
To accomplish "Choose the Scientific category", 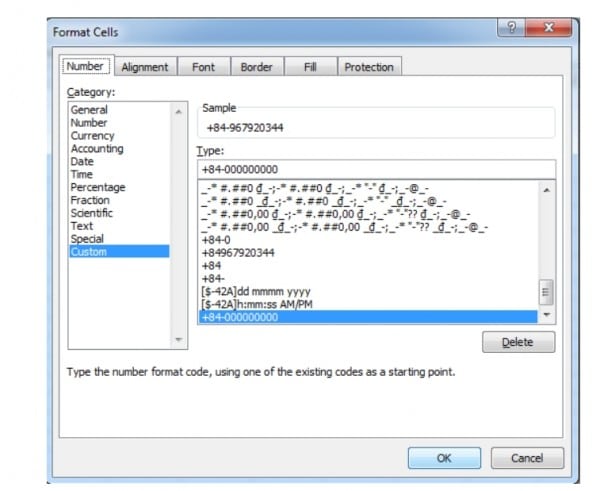I will 119,213.
